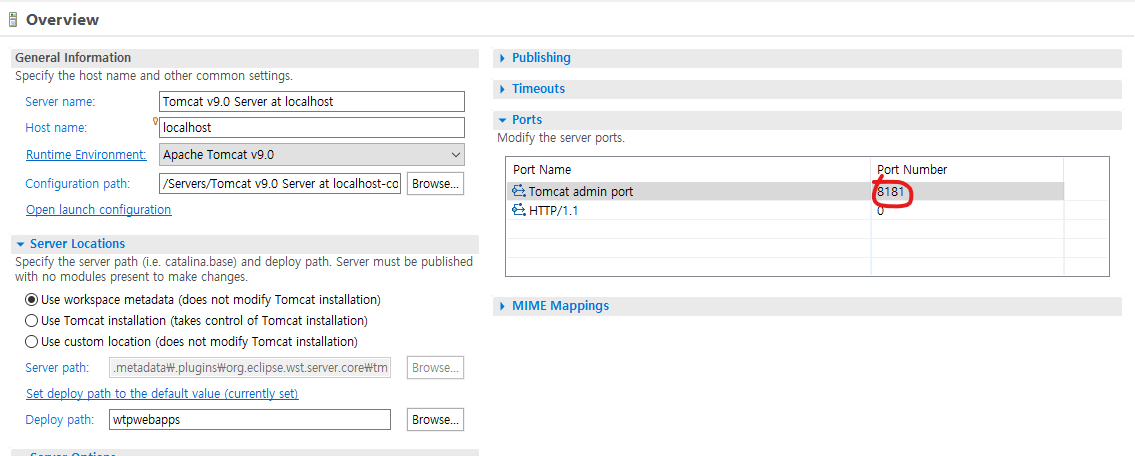Expand the Publishing section
The image size is (1135, 456).
502,58
